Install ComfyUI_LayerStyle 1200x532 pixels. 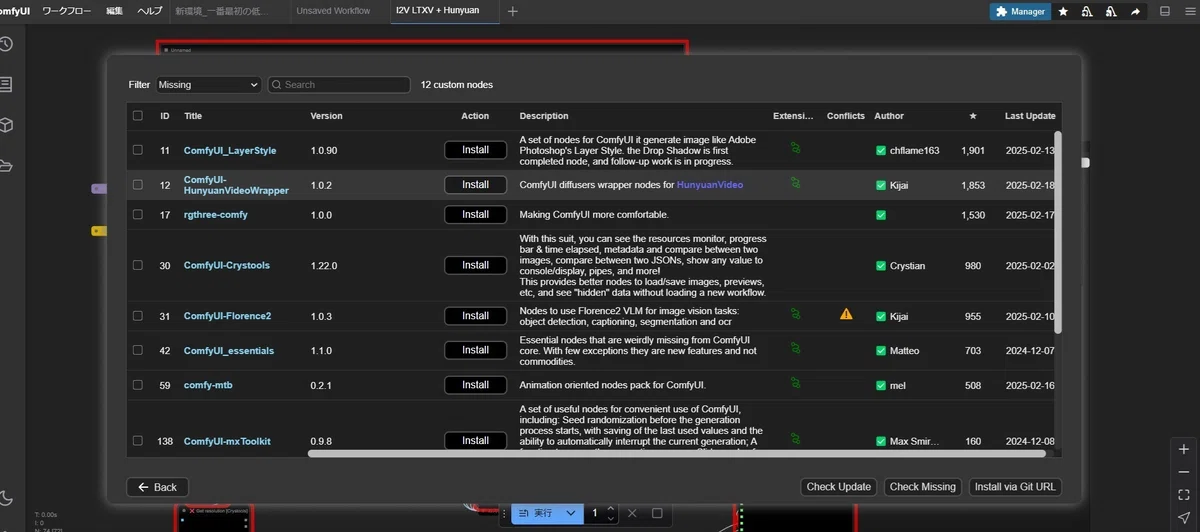coord(475,150)
